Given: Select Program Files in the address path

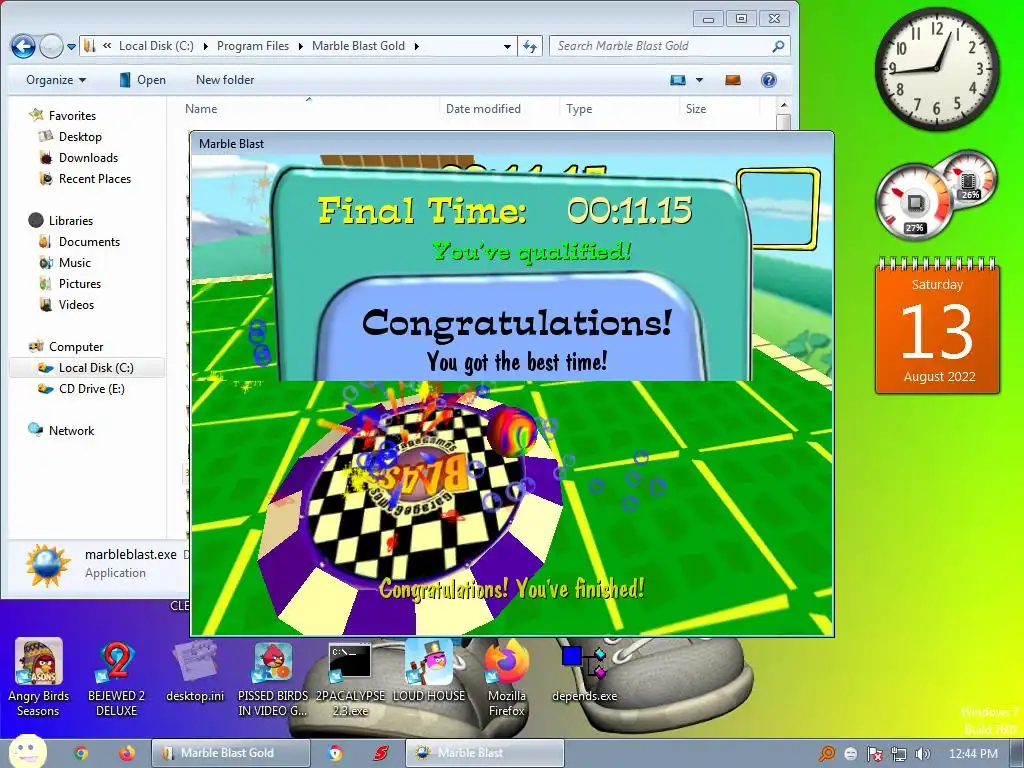Looking at the screenshot, I should click(253, 46).
